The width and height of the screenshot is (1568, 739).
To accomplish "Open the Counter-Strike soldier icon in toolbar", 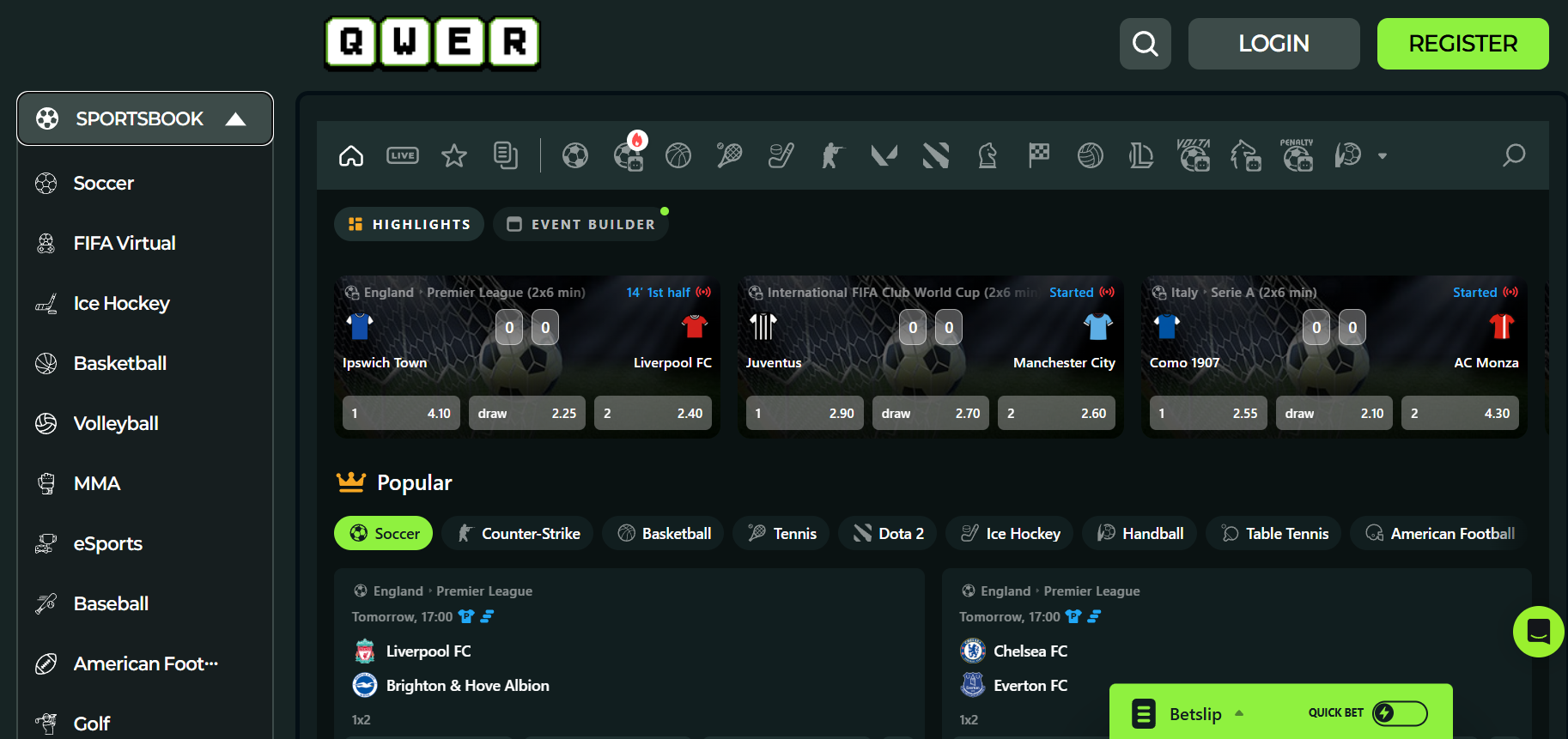I will click(x=832, y=155).
